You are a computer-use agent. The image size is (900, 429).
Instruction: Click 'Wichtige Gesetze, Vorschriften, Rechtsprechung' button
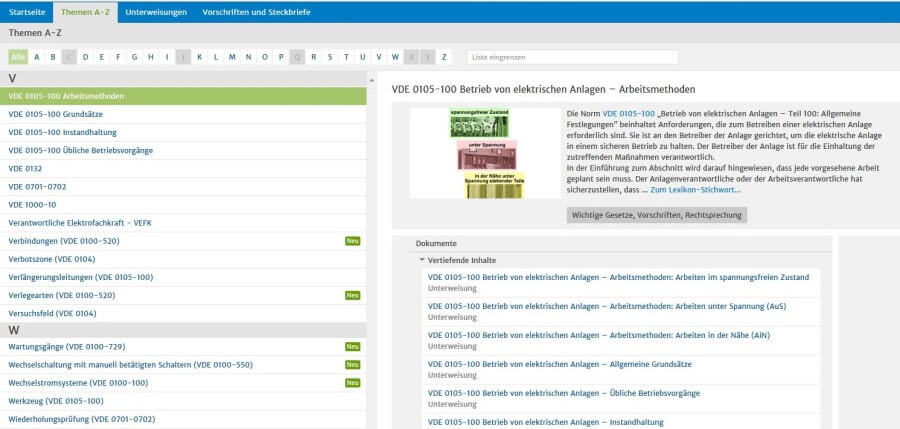[x=657, y=215]
